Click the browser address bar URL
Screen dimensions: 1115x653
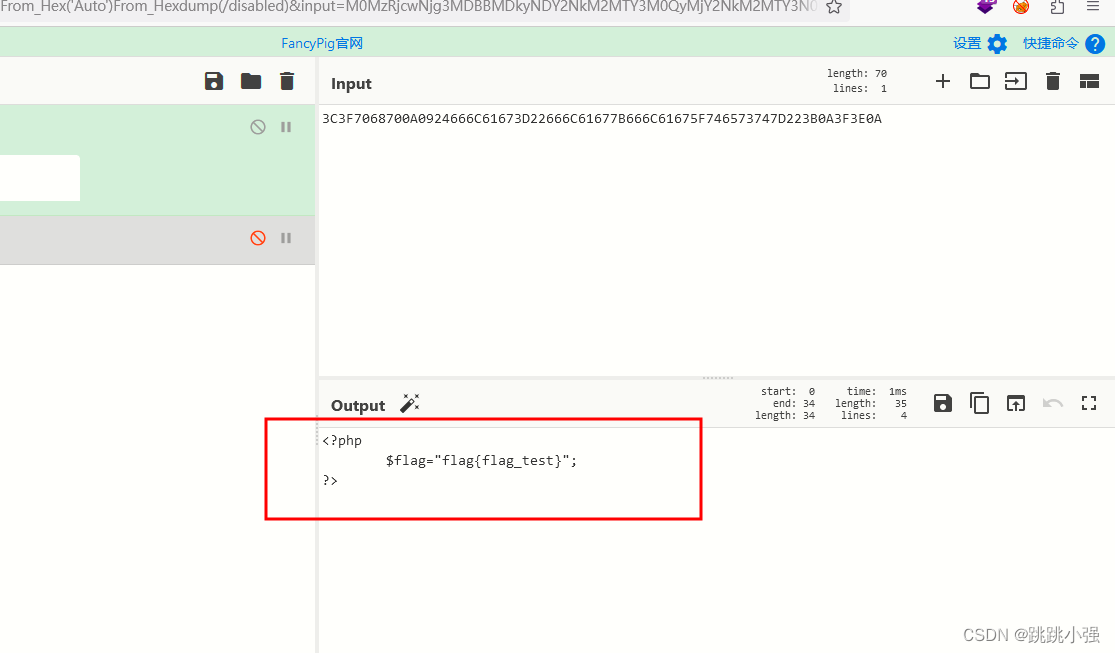(x=410, y=7)
